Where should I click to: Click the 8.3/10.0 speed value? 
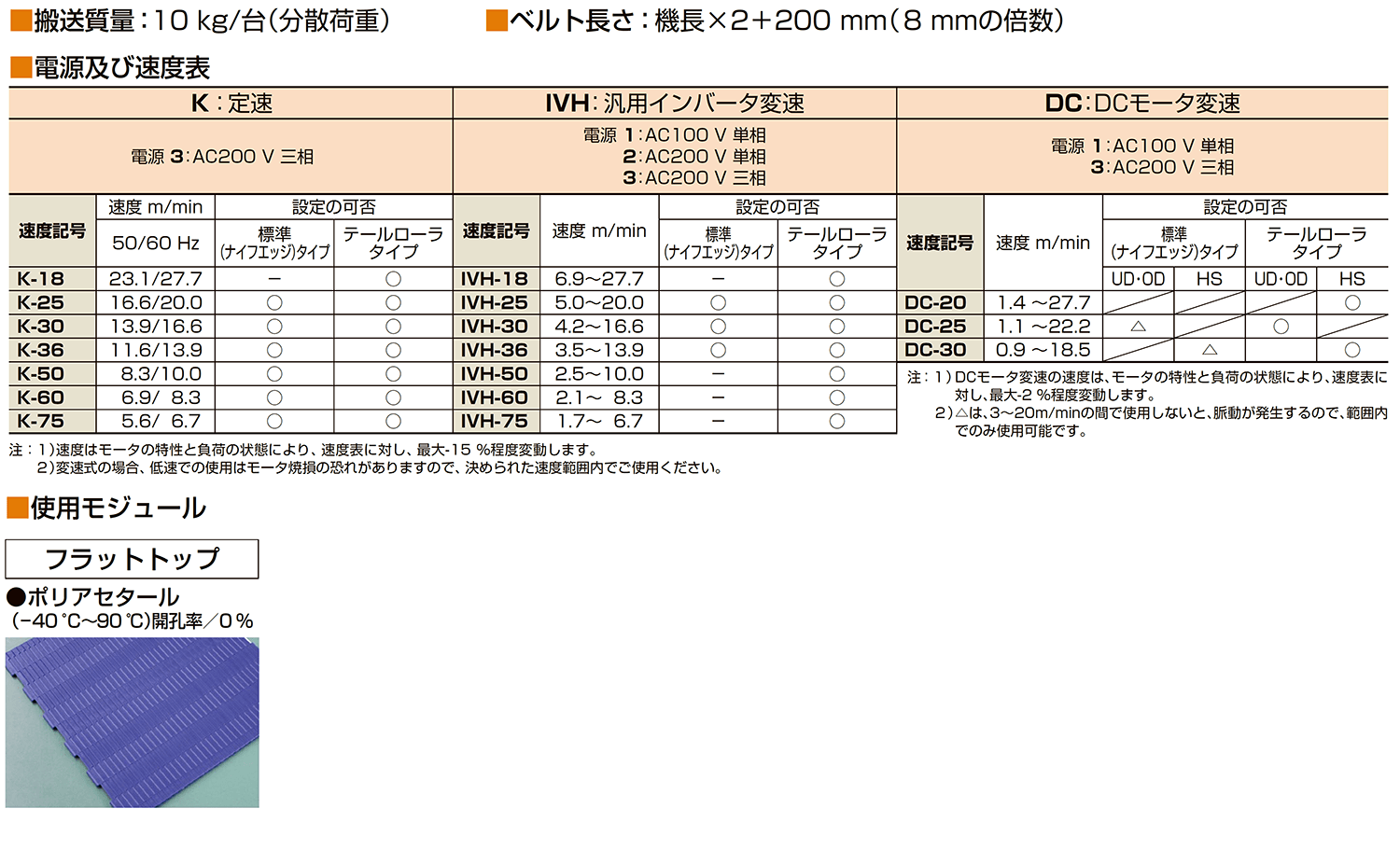click(x=161, y=373)
